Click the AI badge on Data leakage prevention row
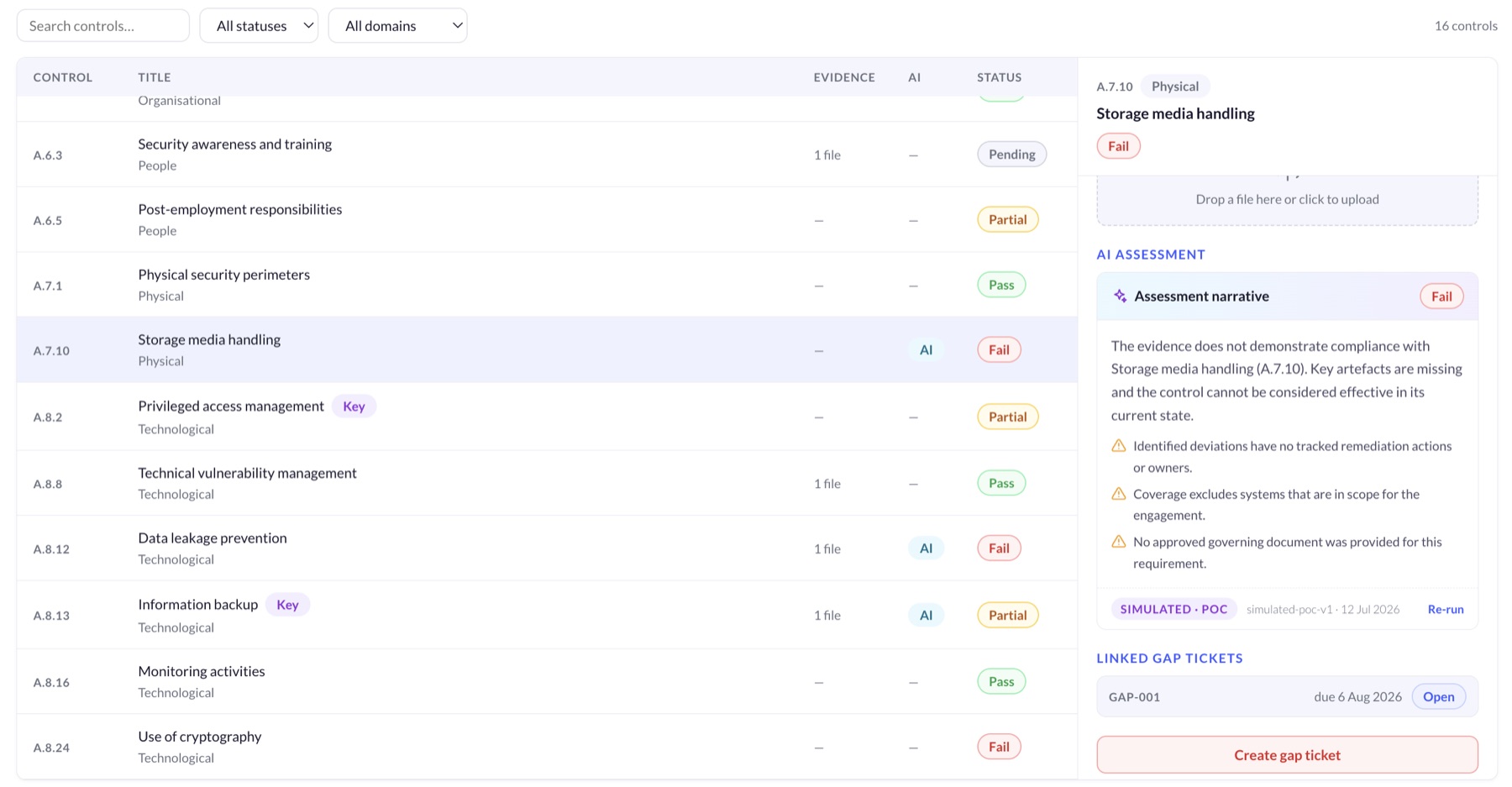Viewport: 1512px width, 787px height. click(x=926, y=548)
